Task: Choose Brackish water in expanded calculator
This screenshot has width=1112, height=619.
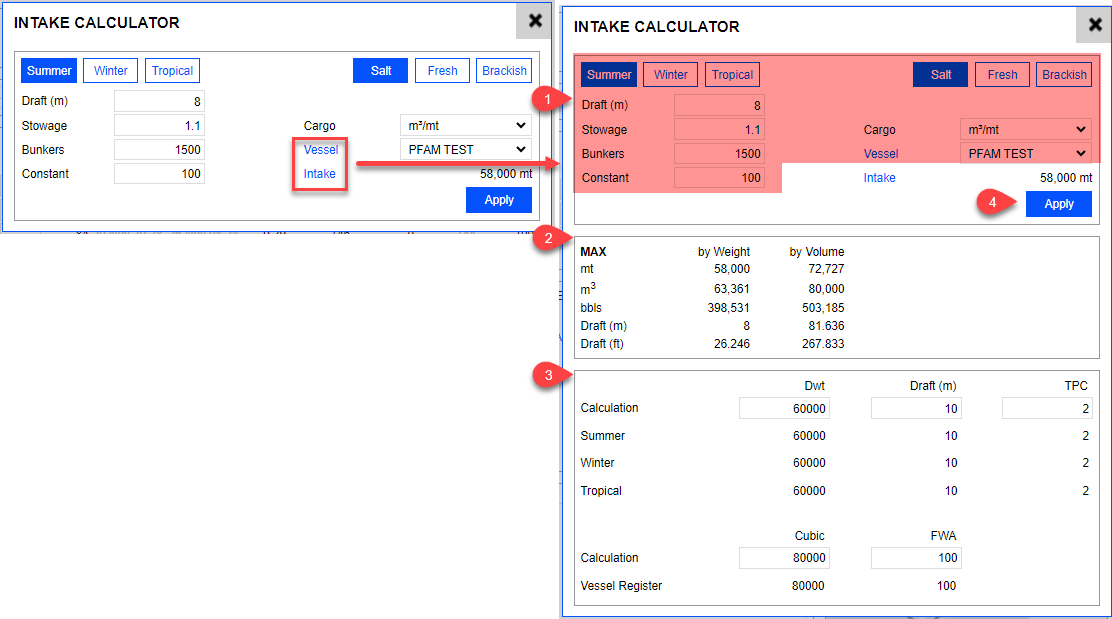Action: (1064, 75)
